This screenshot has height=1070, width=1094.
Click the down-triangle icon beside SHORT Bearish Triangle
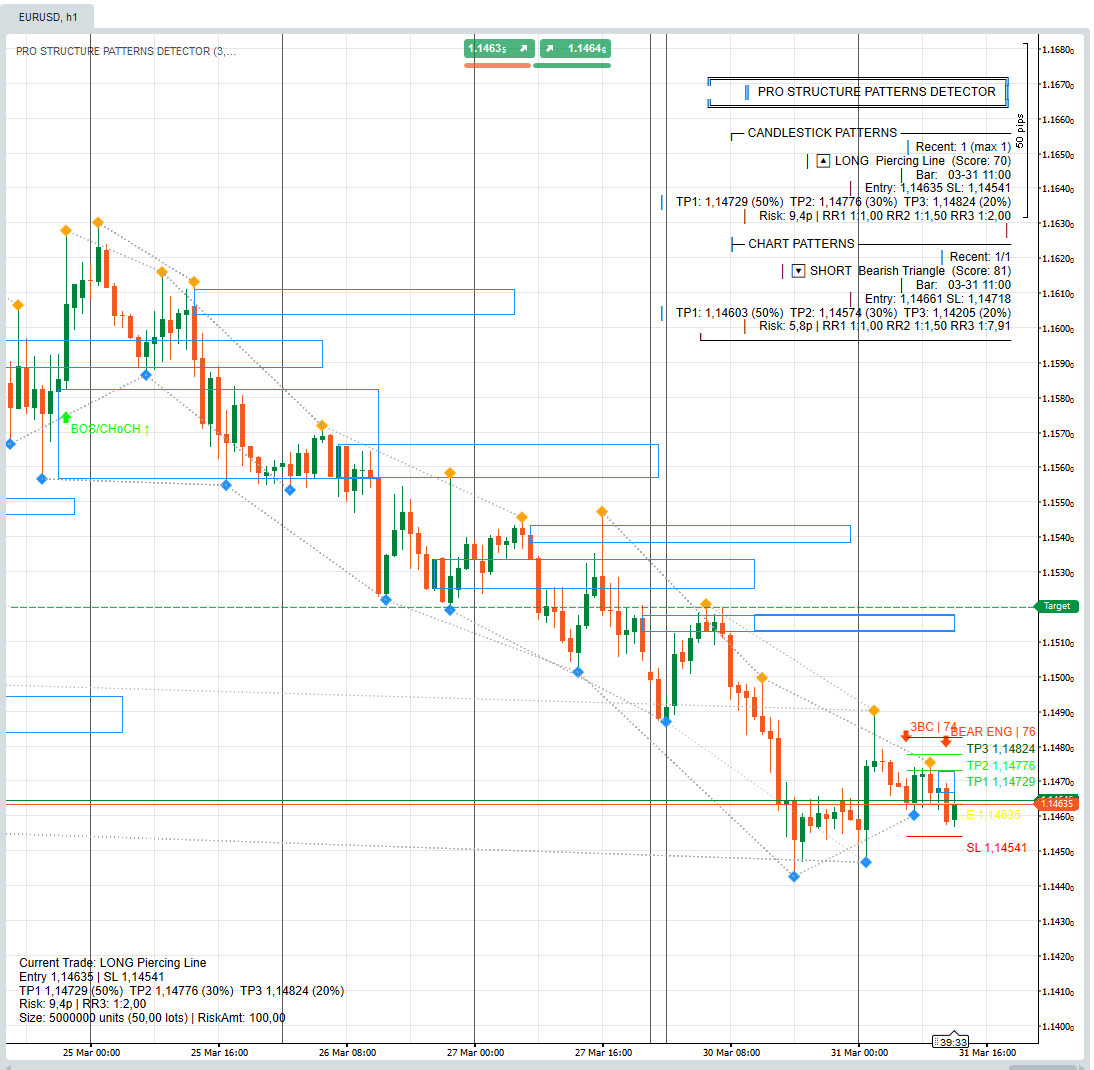coord(798,271)
